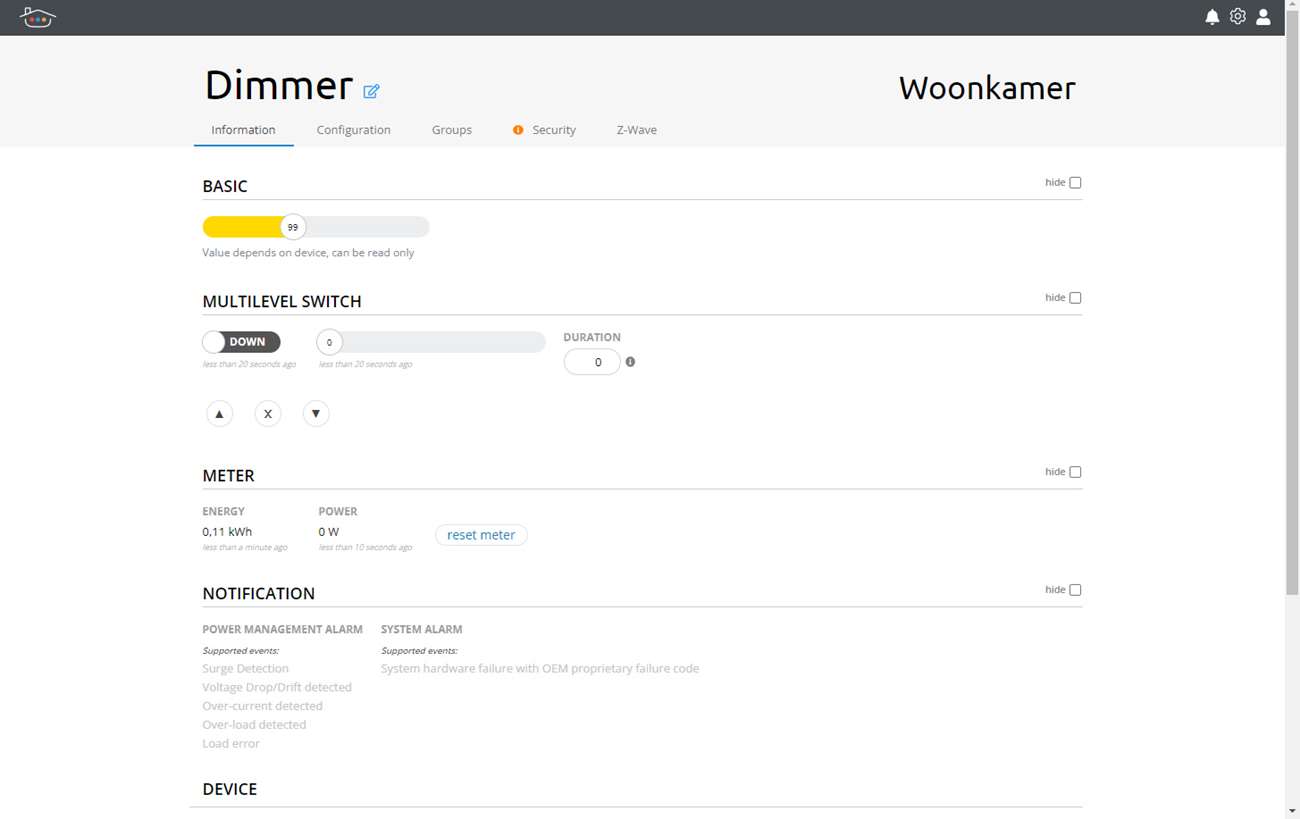The height and width of the screenshot is (819, 1300).
Task: Open the Security tab
Action: coord(553,130)
